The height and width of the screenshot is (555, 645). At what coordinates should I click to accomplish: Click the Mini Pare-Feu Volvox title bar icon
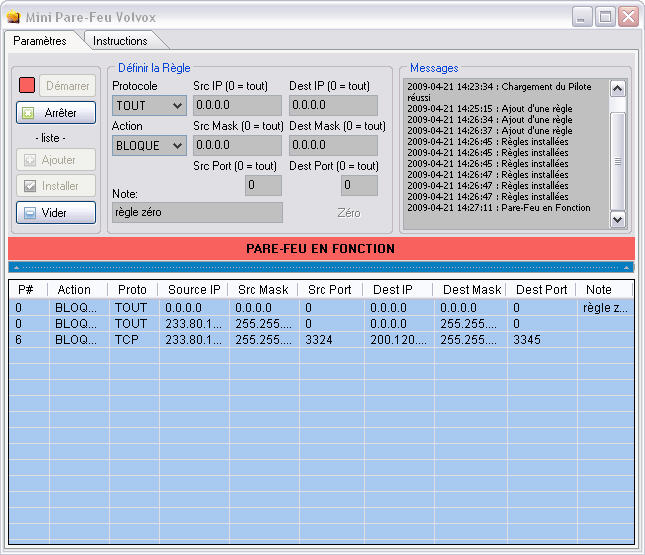(13, 17)
